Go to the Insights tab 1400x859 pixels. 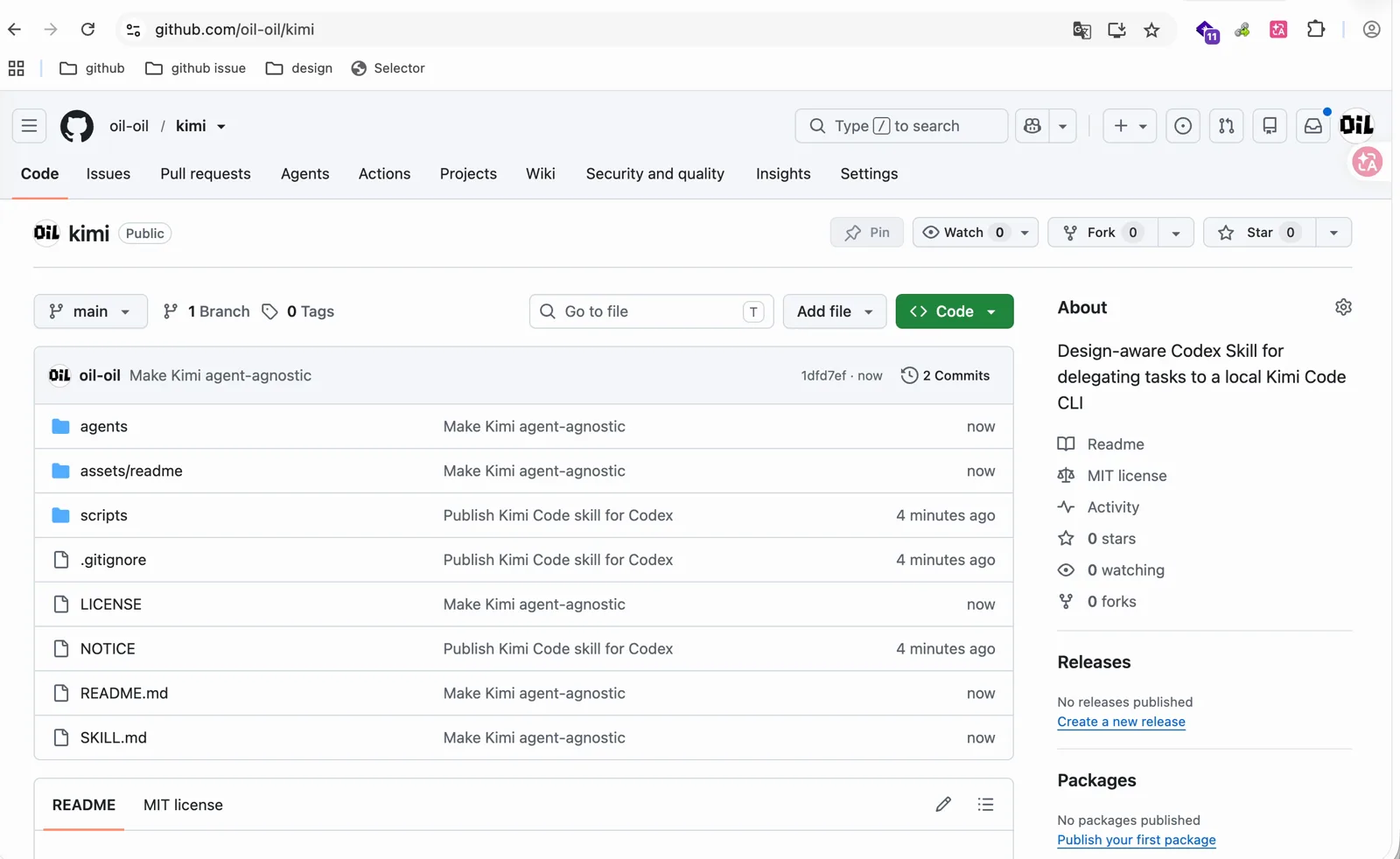tap(783, 173)
